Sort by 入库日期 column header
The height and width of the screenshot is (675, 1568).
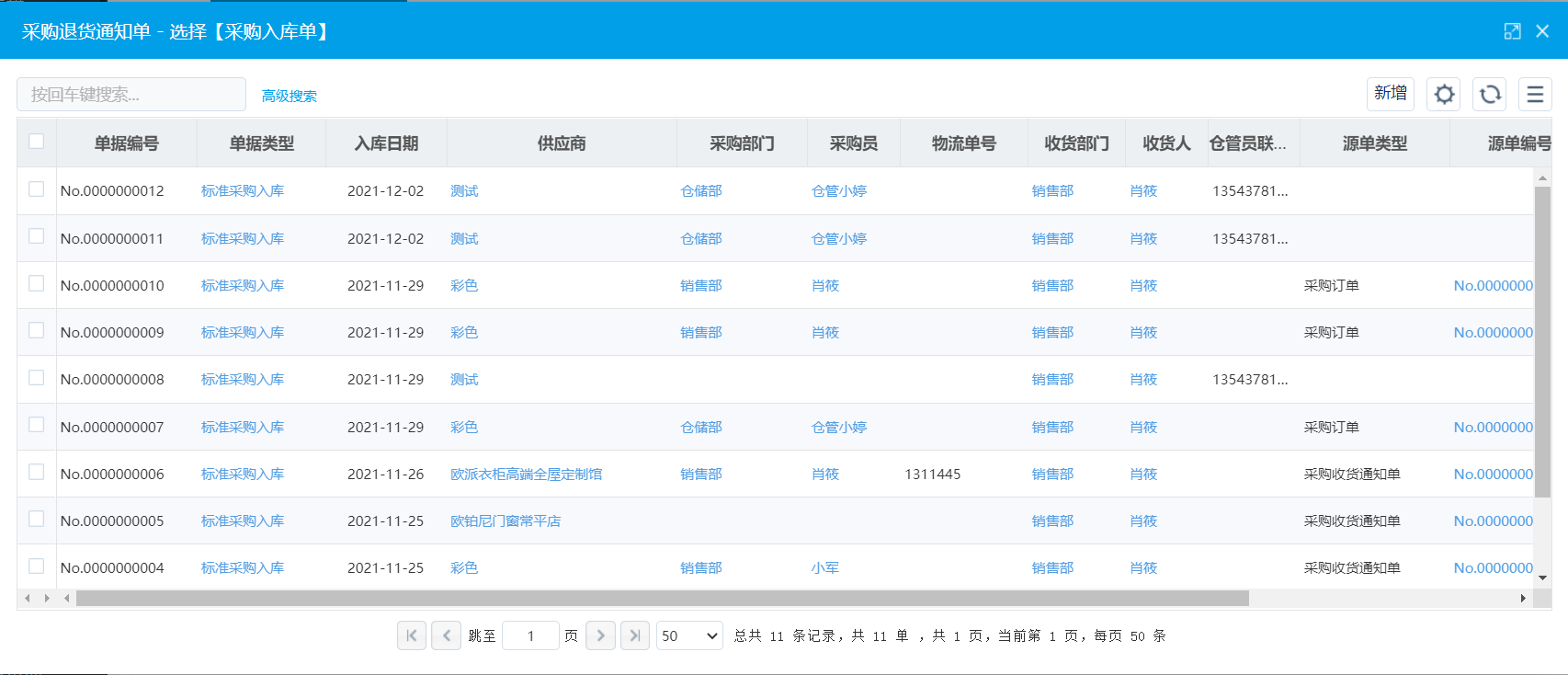click(x=386, y=143)
